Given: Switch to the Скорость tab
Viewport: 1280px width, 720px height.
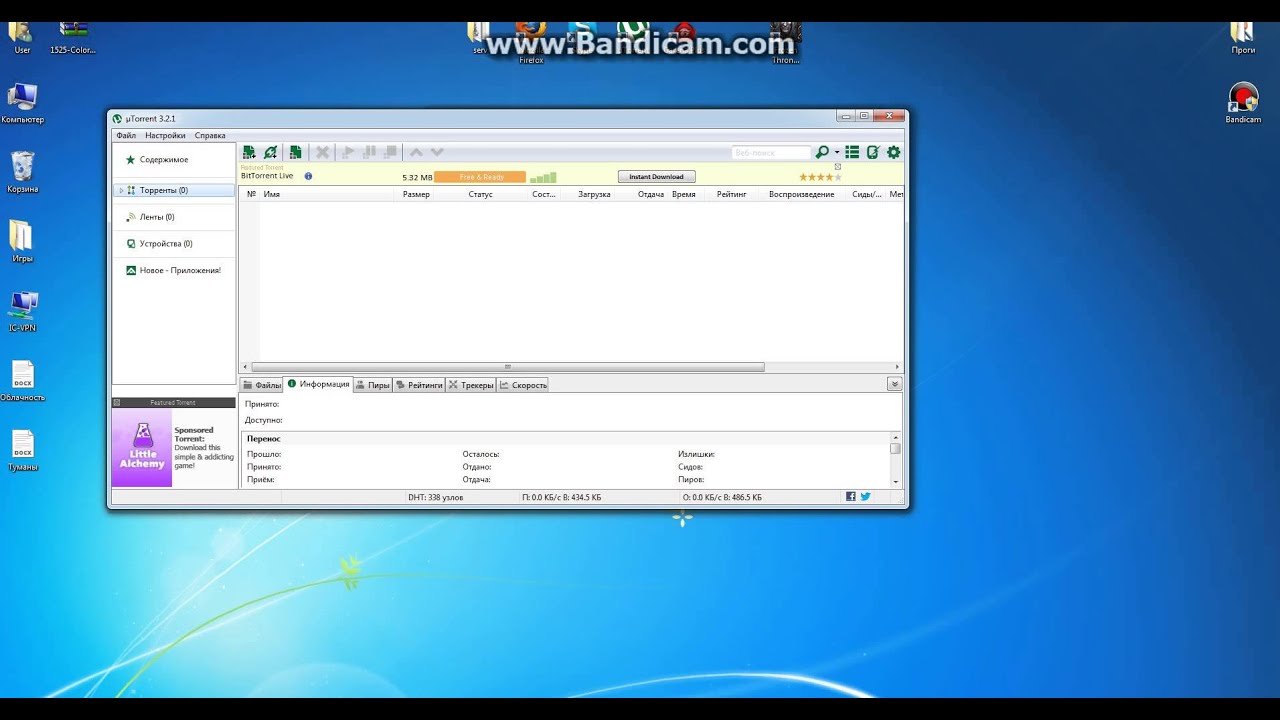Looking at the screenshot, I should (x=523, y=385).
